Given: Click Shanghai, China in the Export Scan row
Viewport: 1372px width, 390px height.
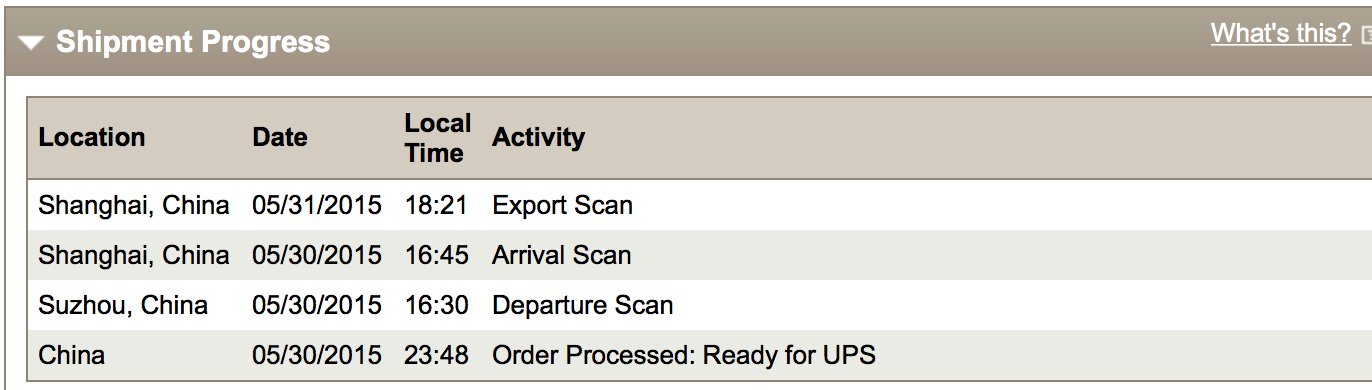Looking at the screenshot, I should coord(134,205).
